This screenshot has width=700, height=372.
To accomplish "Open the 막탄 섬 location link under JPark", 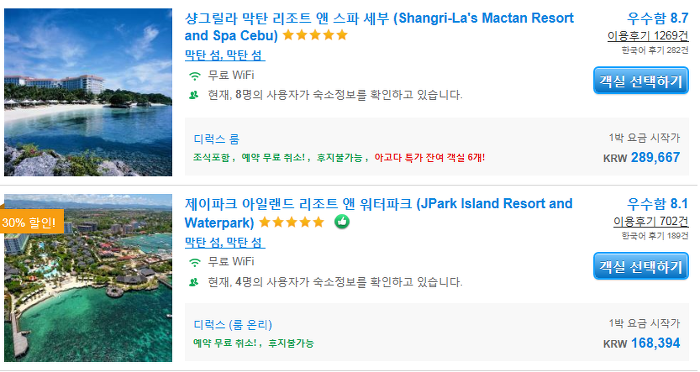I will [x=225, y=242].
